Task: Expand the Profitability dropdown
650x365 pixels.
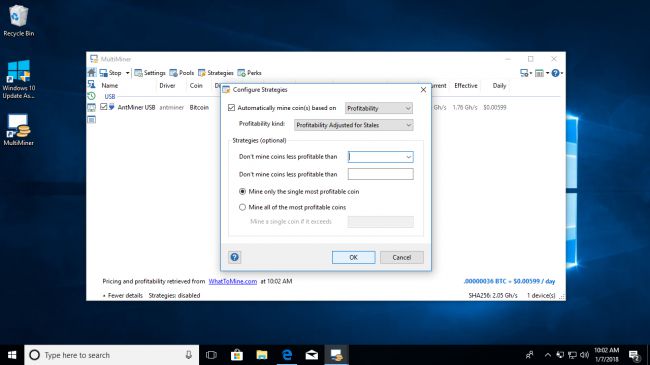Action: click(x=379, y=108)
